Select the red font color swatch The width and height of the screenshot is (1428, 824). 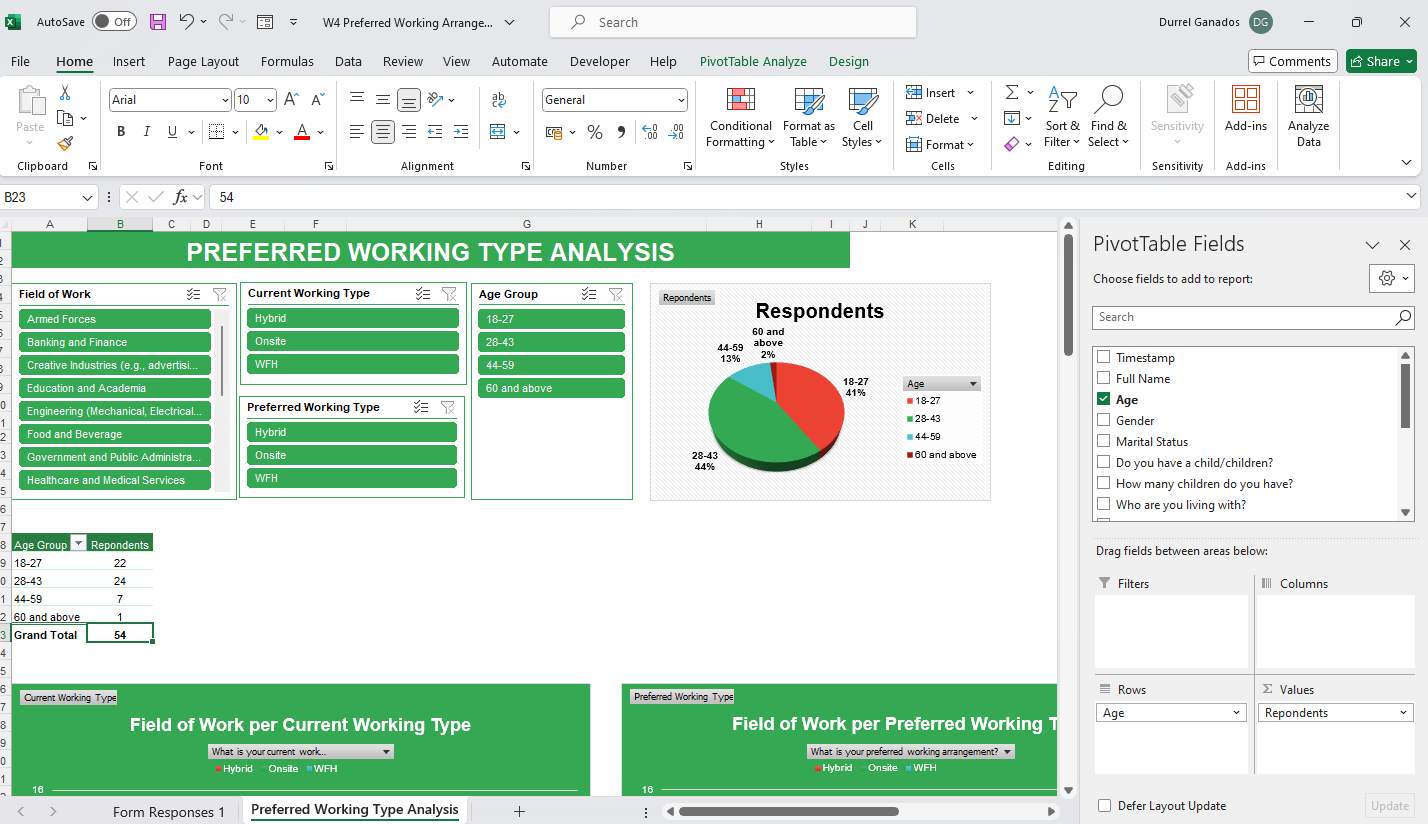(302, 132)
